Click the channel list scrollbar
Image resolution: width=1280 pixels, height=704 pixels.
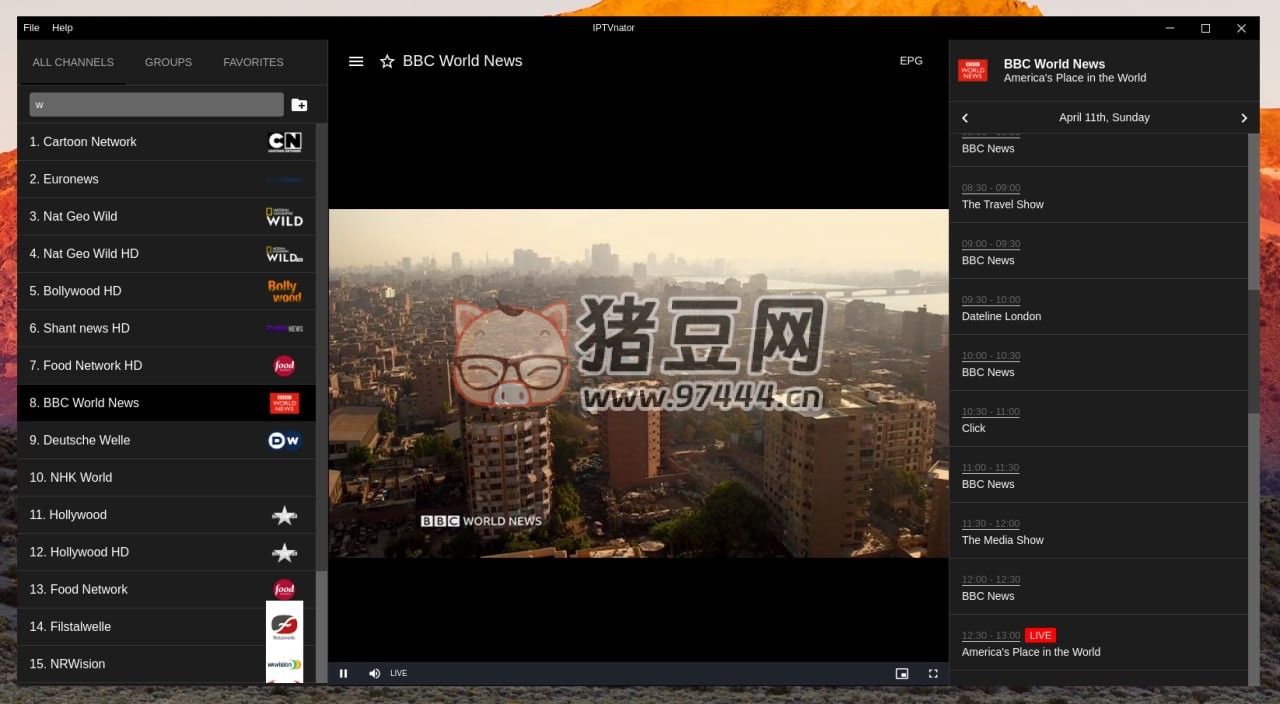[x=321, y=400]
